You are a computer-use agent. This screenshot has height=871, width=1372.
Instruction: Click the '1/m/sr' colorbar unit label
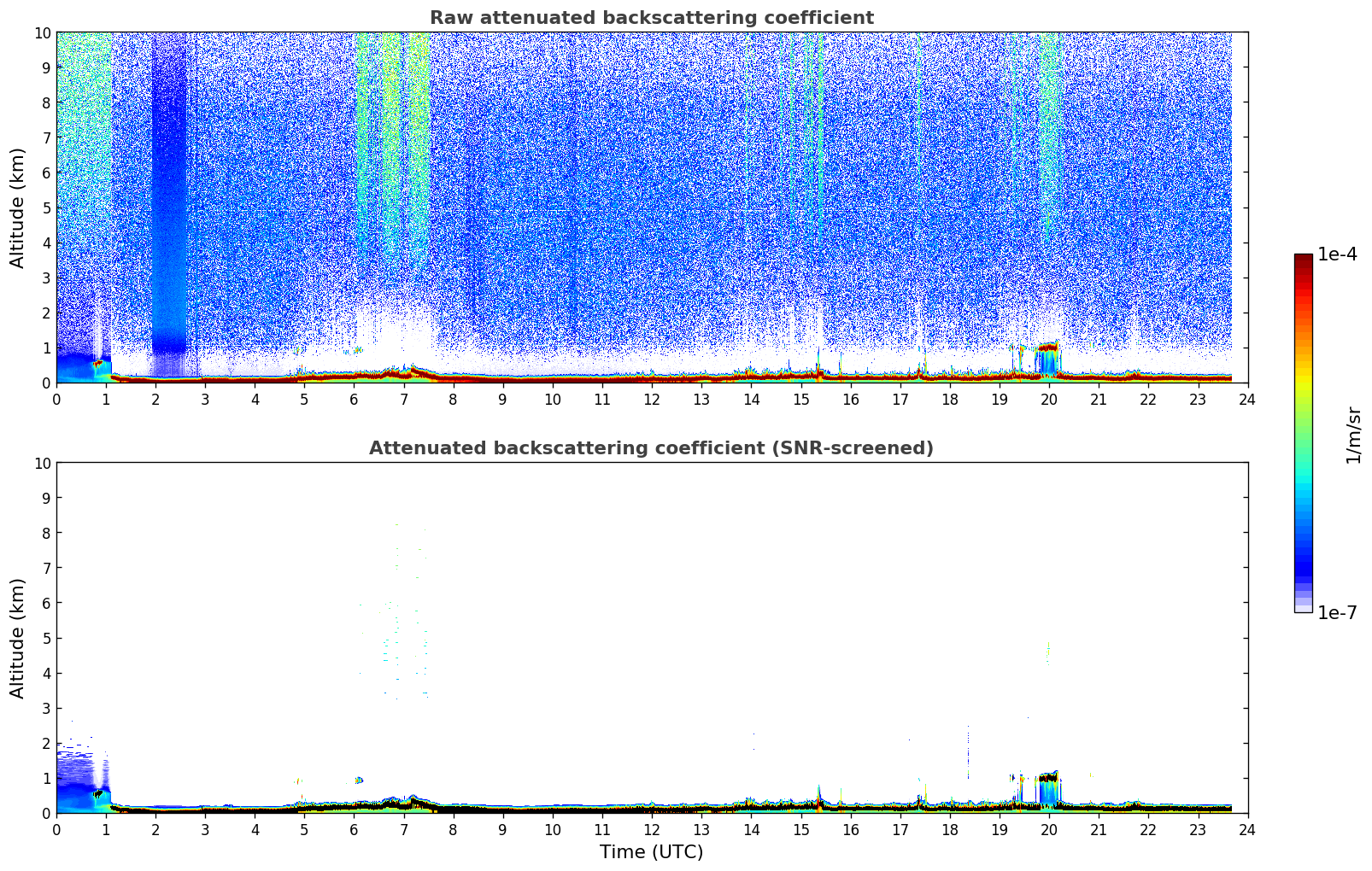click(1352, 434)
